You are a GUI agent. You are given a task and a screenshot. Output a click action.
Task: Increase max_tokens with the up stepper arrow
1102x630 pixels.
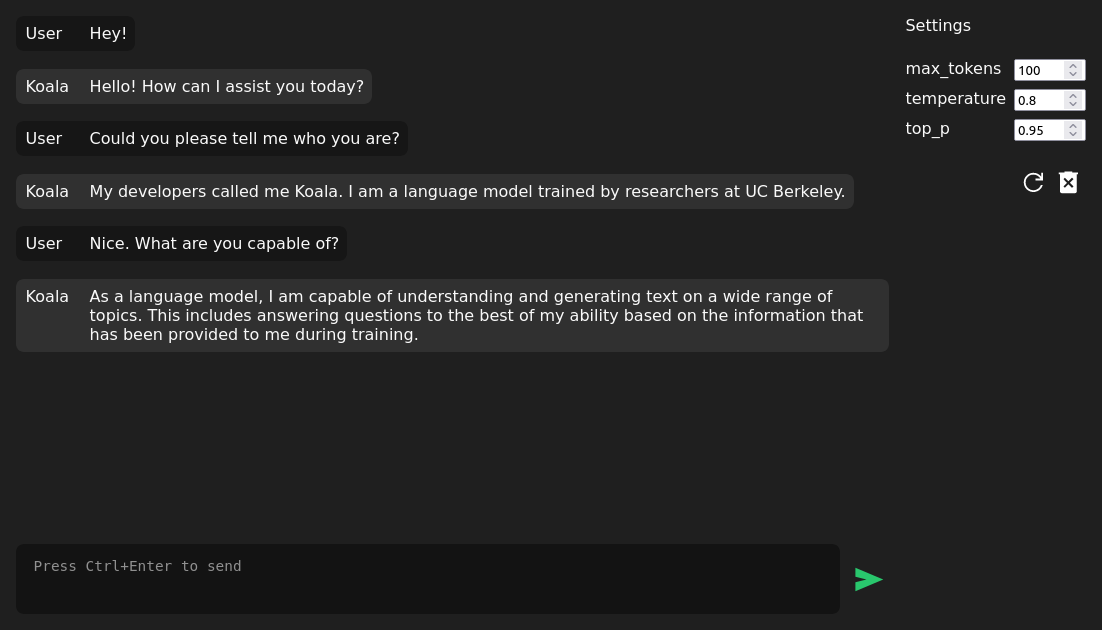pos(1072,66)
